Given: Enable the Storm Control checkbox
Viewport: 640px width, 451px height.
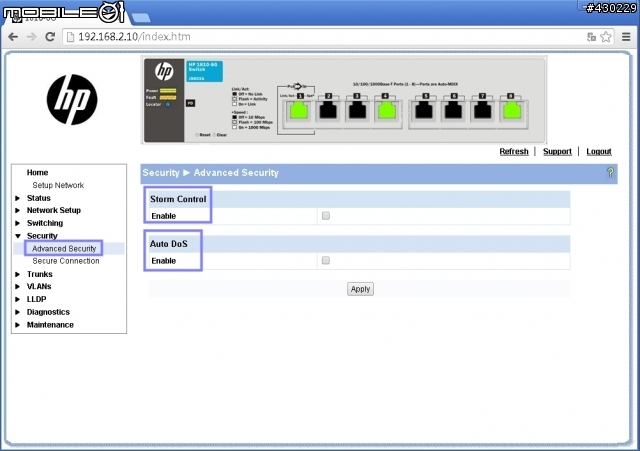Looking at the screenshot, I should (x=326, y=216).
